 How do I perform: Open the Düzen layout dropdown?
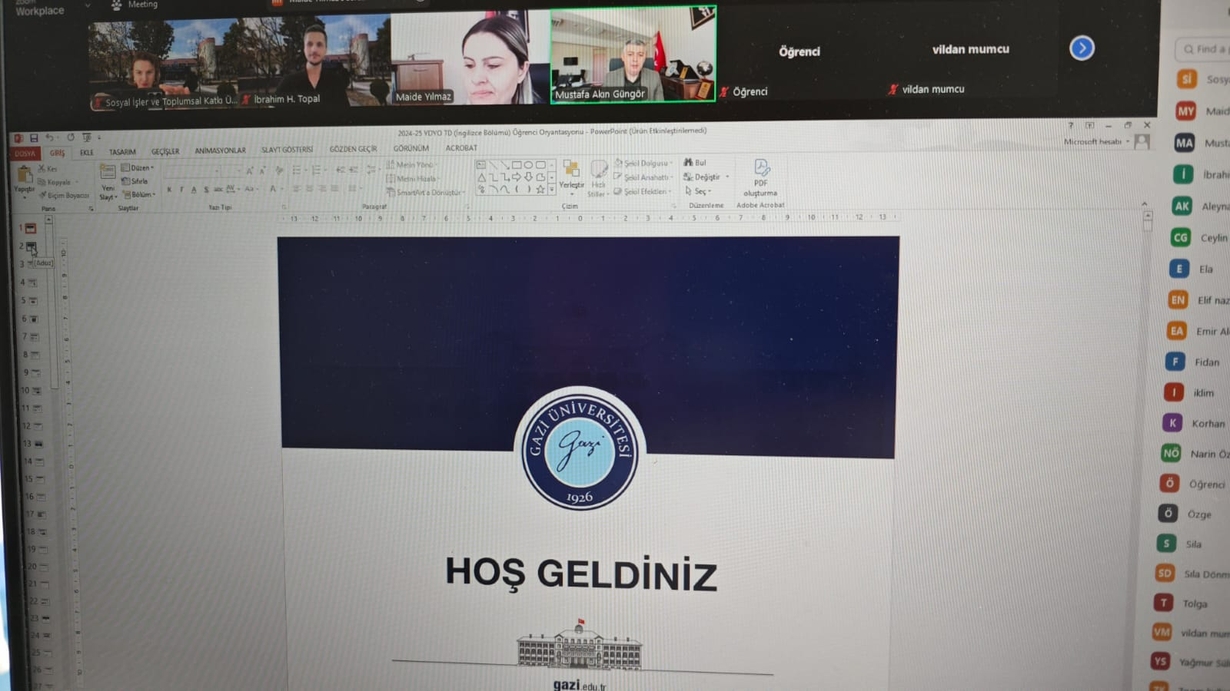138,168
